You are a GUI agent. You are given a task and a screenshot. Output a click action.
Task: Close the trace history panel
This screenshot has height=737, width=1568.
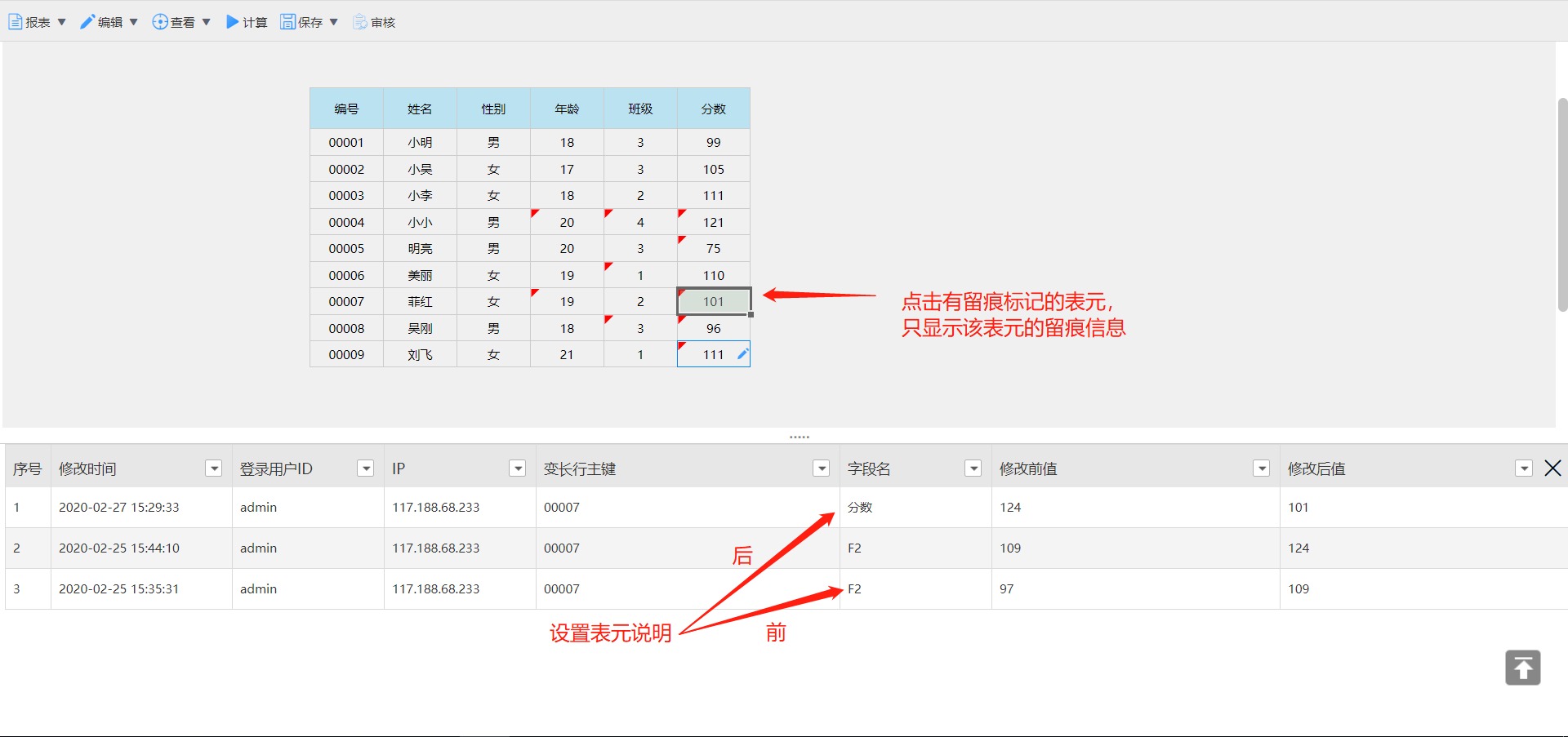[1552, 468]
